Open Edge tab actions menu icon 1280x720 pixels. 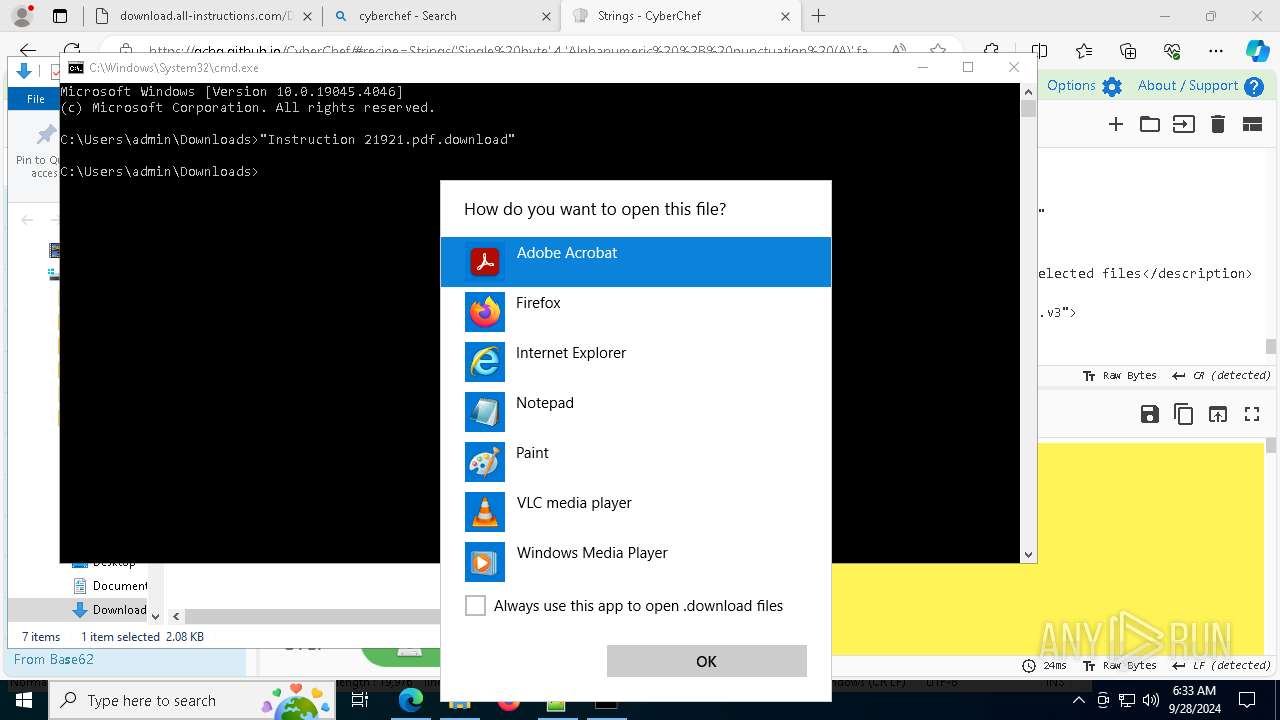pyautogui.click(x=60, y=16)
